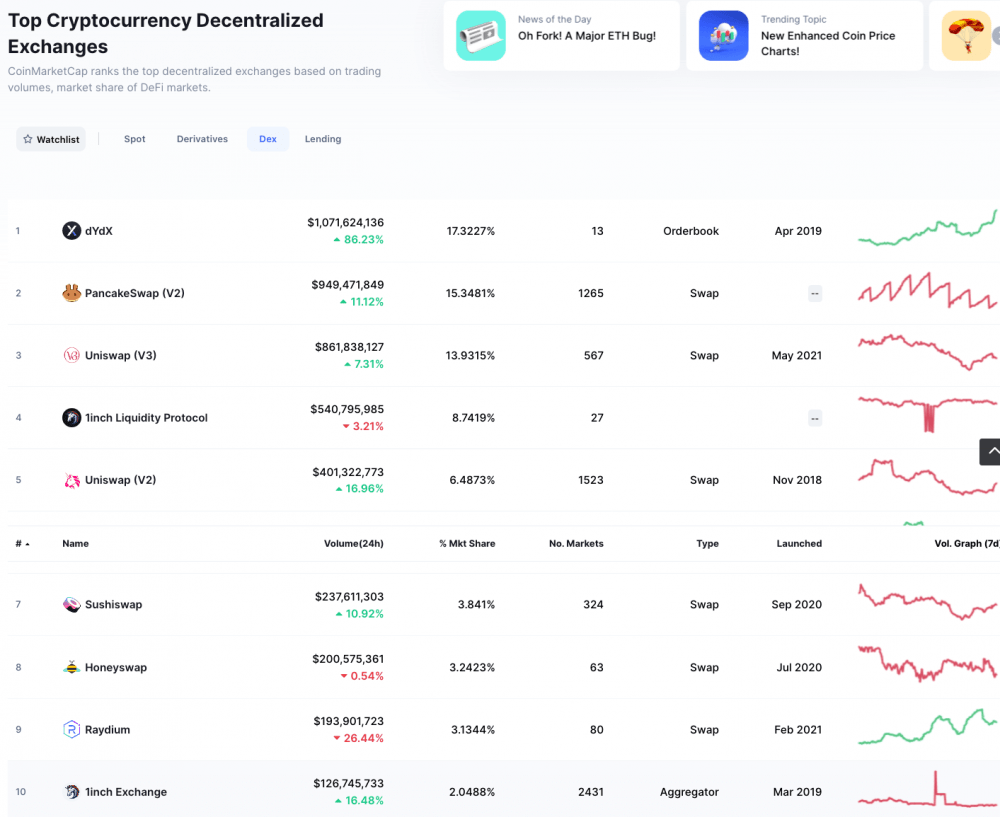This screenshot has height=817, width=1000.
Task: Open the Sushiswap exchange link
Action: click(114, 605)
